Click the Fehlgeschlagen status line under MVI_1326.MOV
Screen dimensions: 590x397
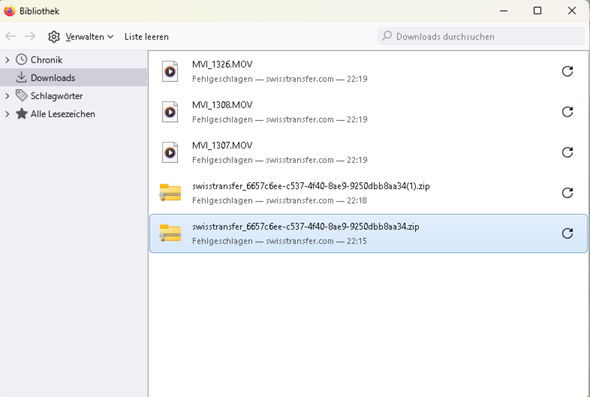(x=280, y=79)
